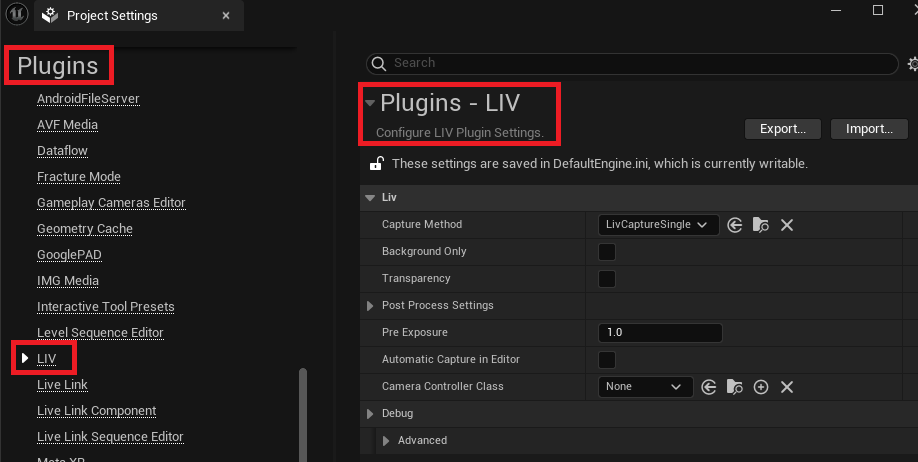Expand the Advanced section under Debug
Image resolution: width=918 pixels, height=462 pixels.
387,441
